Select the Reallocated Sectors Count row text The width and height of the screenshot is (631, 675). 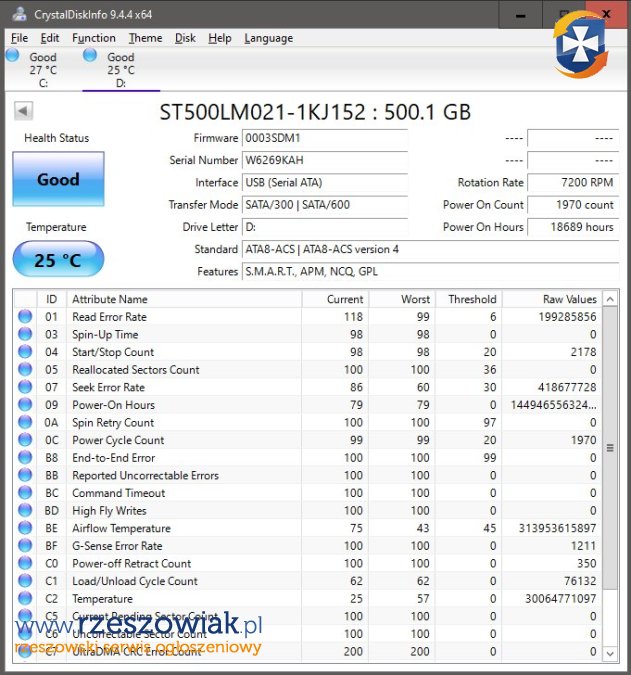click(x=136, y=370)
